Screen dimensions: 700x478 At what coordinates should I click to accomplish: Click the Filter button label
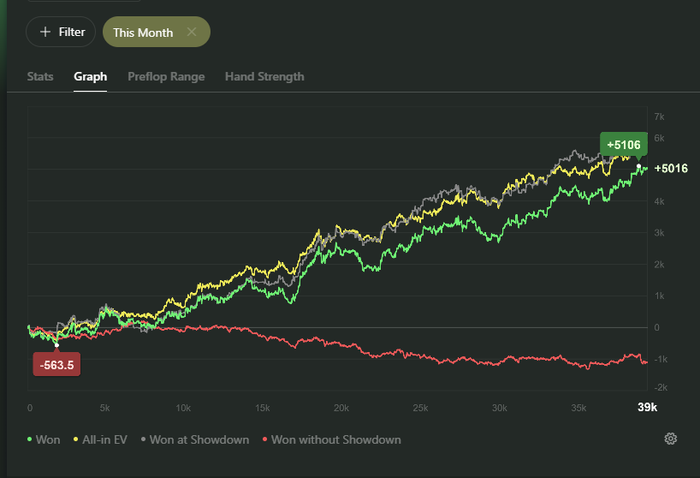pos(71,32)
